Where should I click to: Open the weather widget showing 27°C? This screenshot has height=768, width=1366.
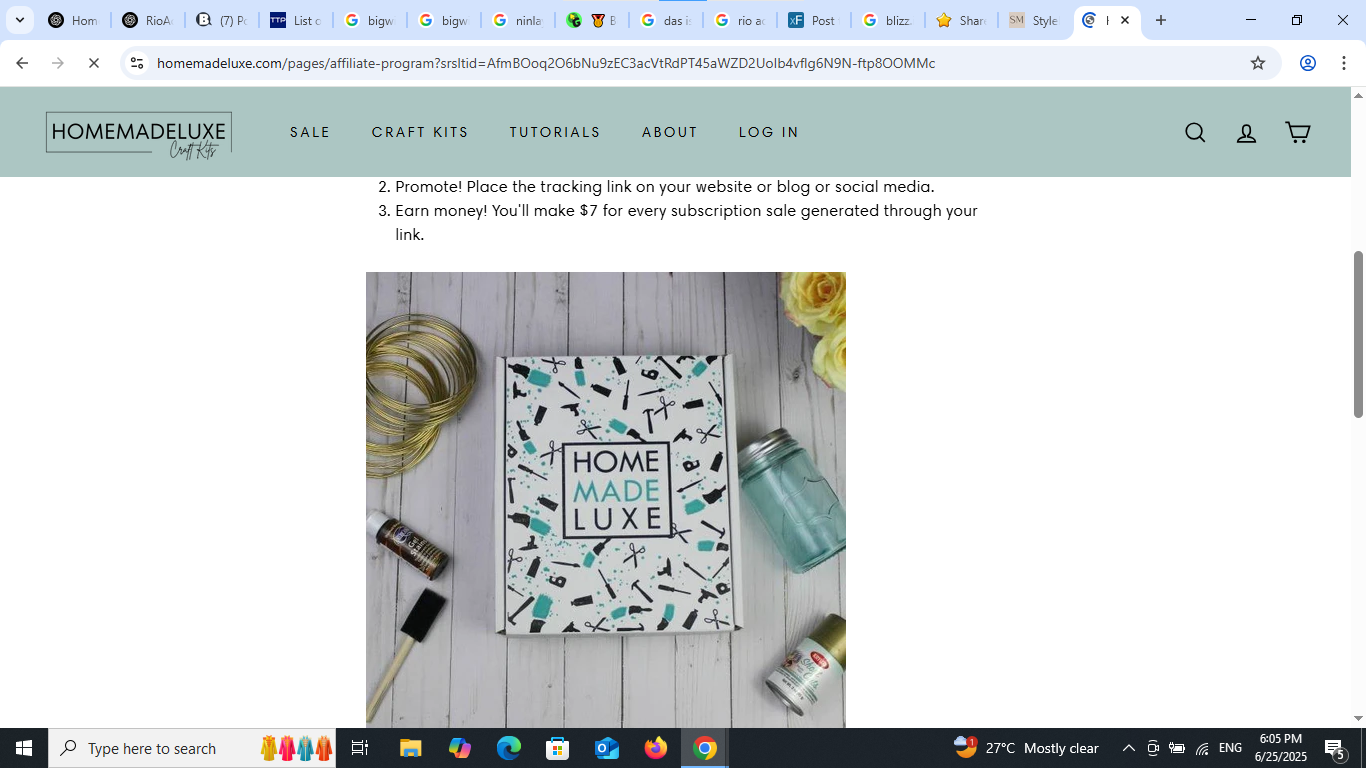tap(1026, 748)
